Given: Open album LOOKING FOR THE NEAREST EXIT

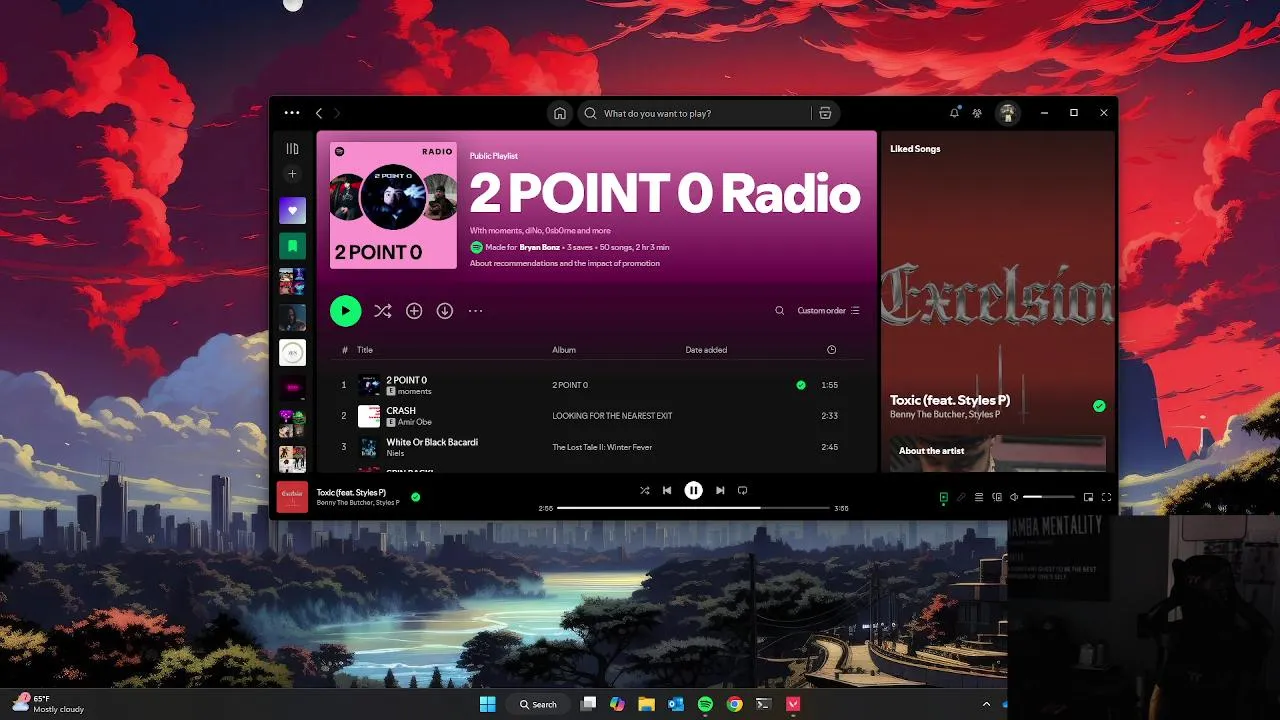Looking at the screenshot, I should pos(612,416).
